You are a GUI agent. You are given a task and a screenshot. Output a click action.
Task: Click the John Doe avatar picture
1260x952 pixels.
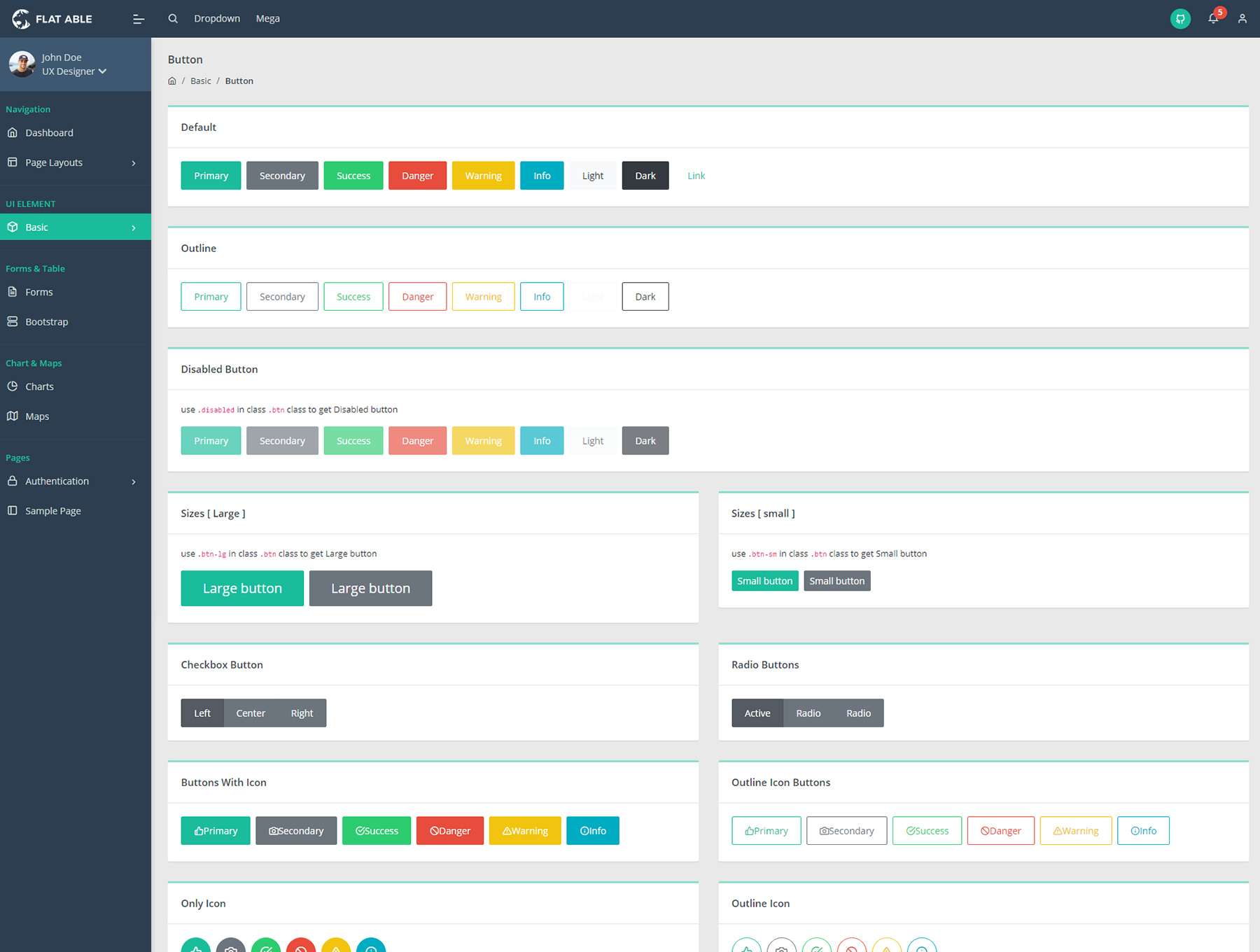(x=22, y=64)
